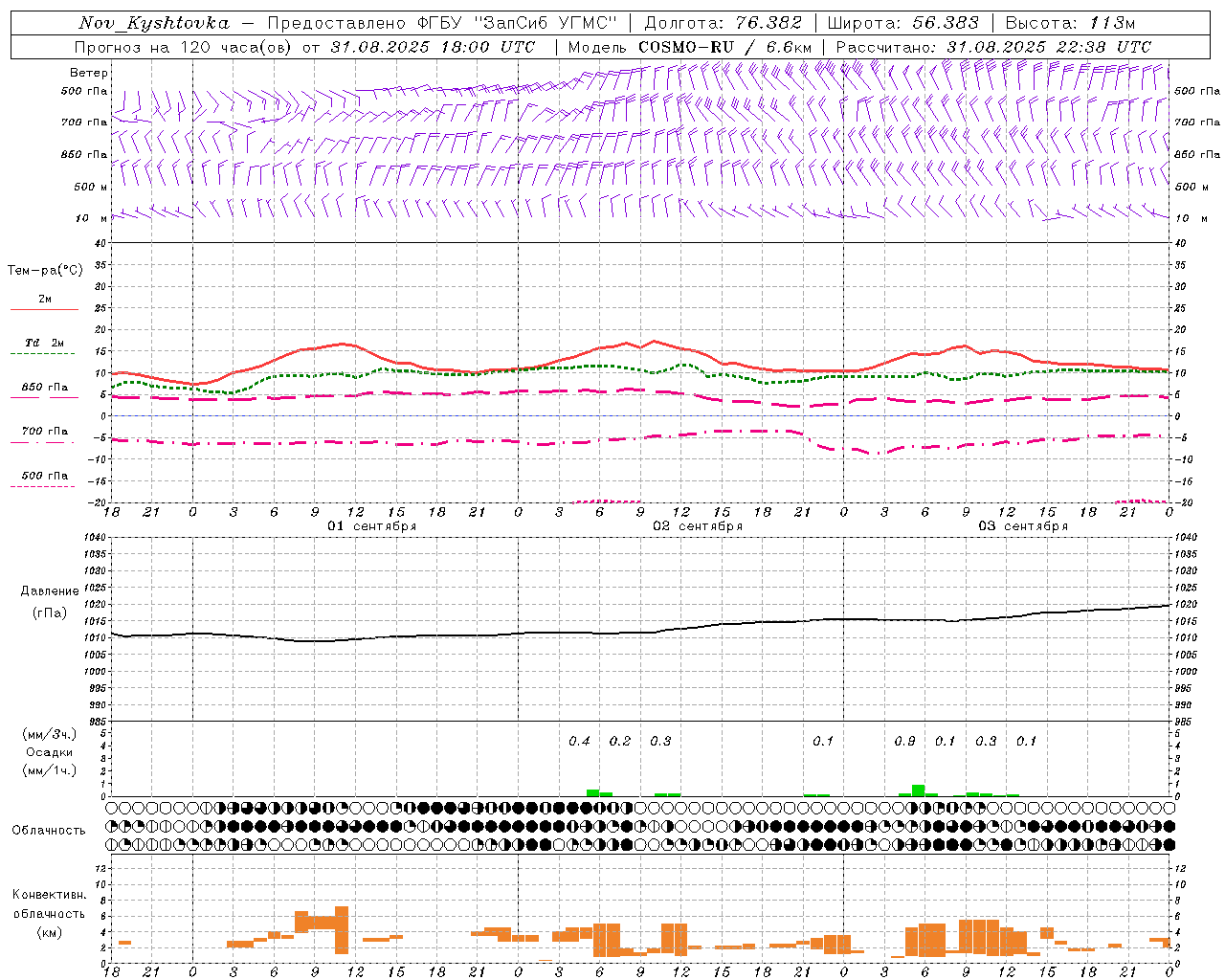Click the Ветер wind panel label
Image resolution: width=1225 pixels, height=980 pixels.
coord(89,73)
